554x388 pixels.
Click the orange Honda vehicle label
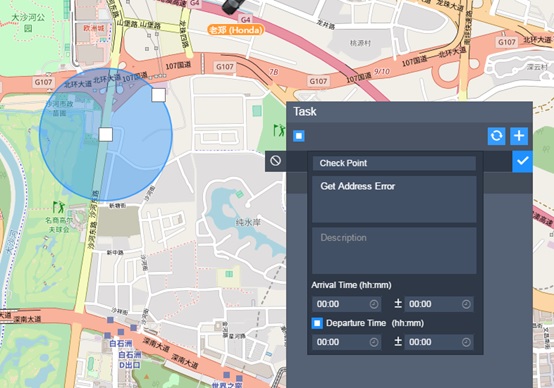tap(236, 30)
